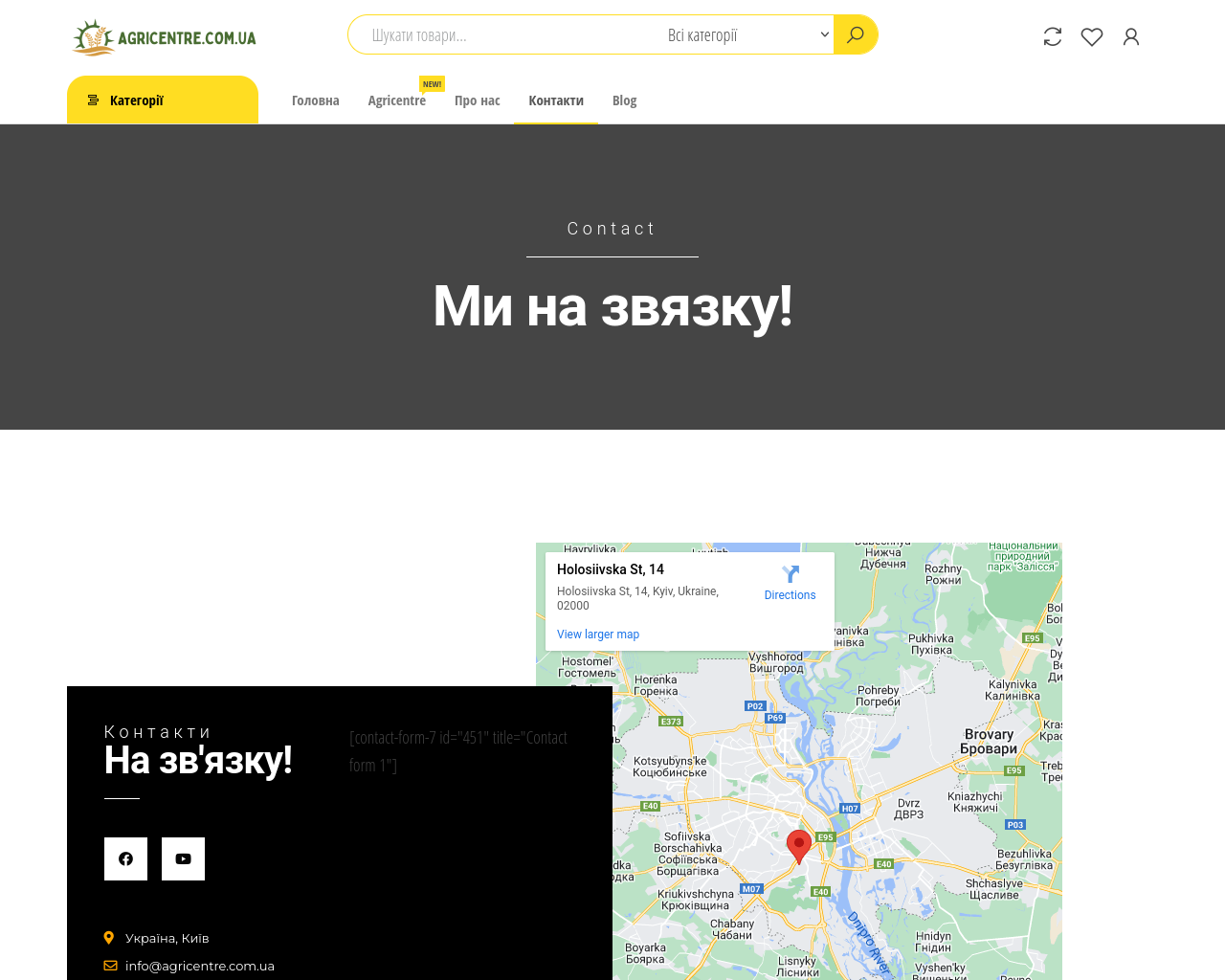Screen dimensions: 1225x980
Task: Click the View larger map link
Action: pyautogui.click(x=598, y=635)
